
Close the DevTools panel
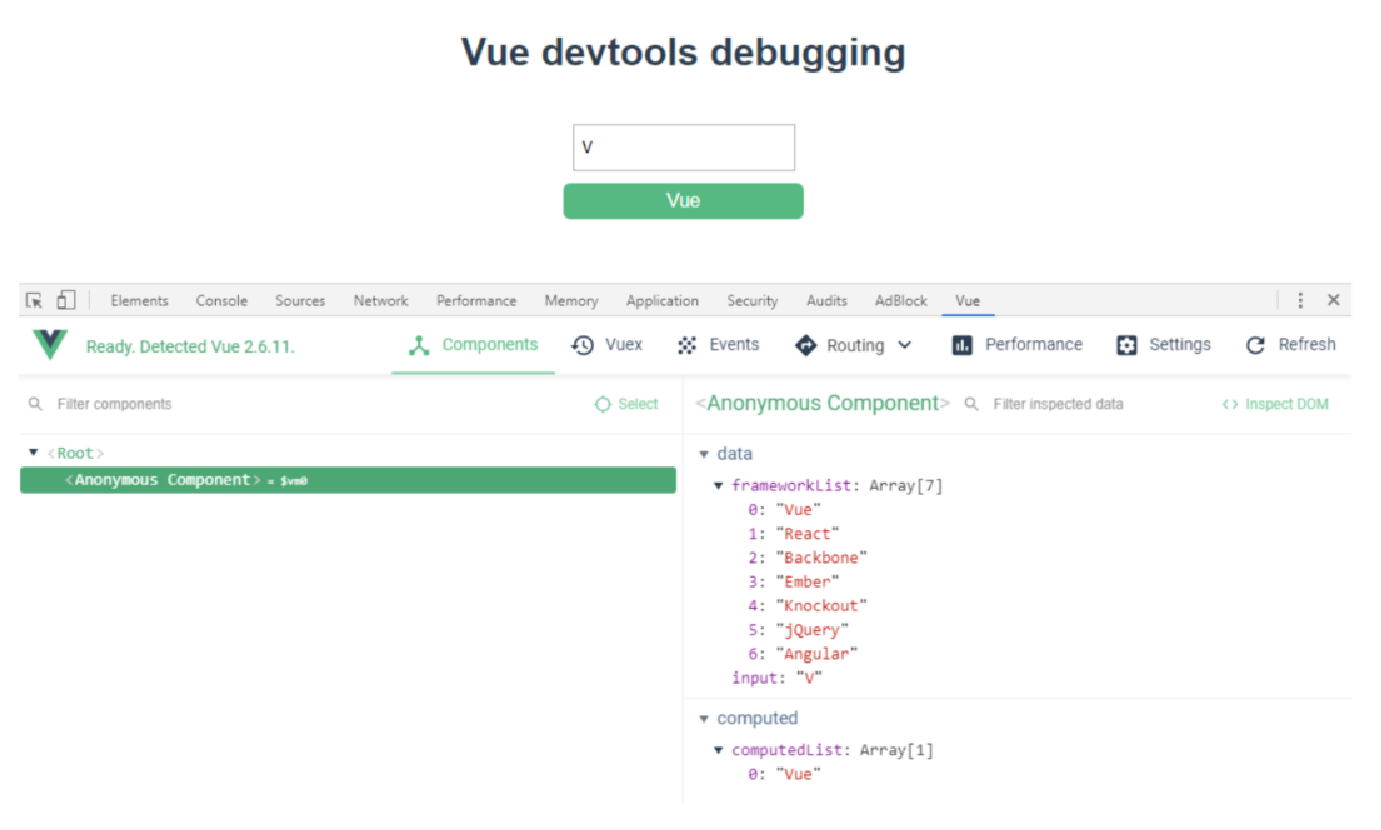[1333, 300]
